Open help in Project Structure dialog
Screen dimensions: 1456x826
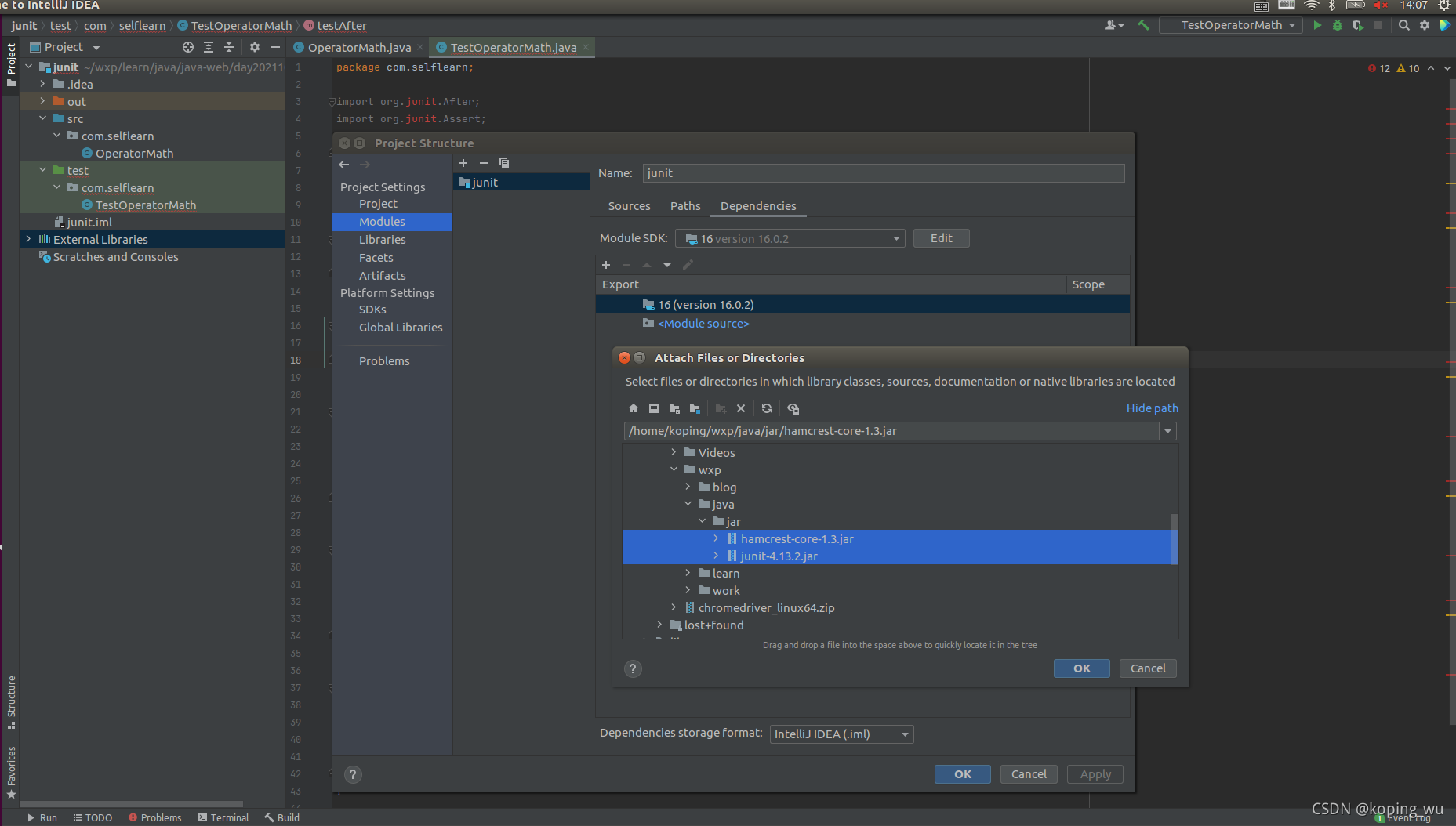(354, 774)
